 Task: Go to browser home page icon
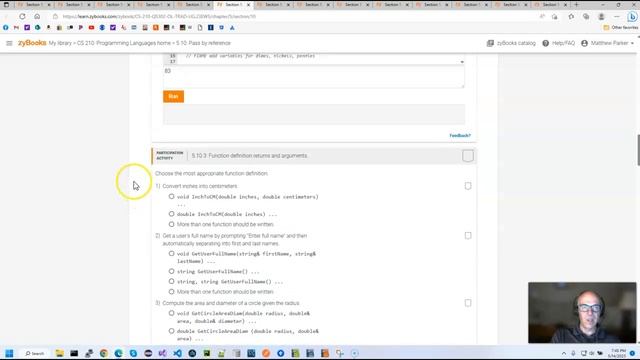(37, 16)
